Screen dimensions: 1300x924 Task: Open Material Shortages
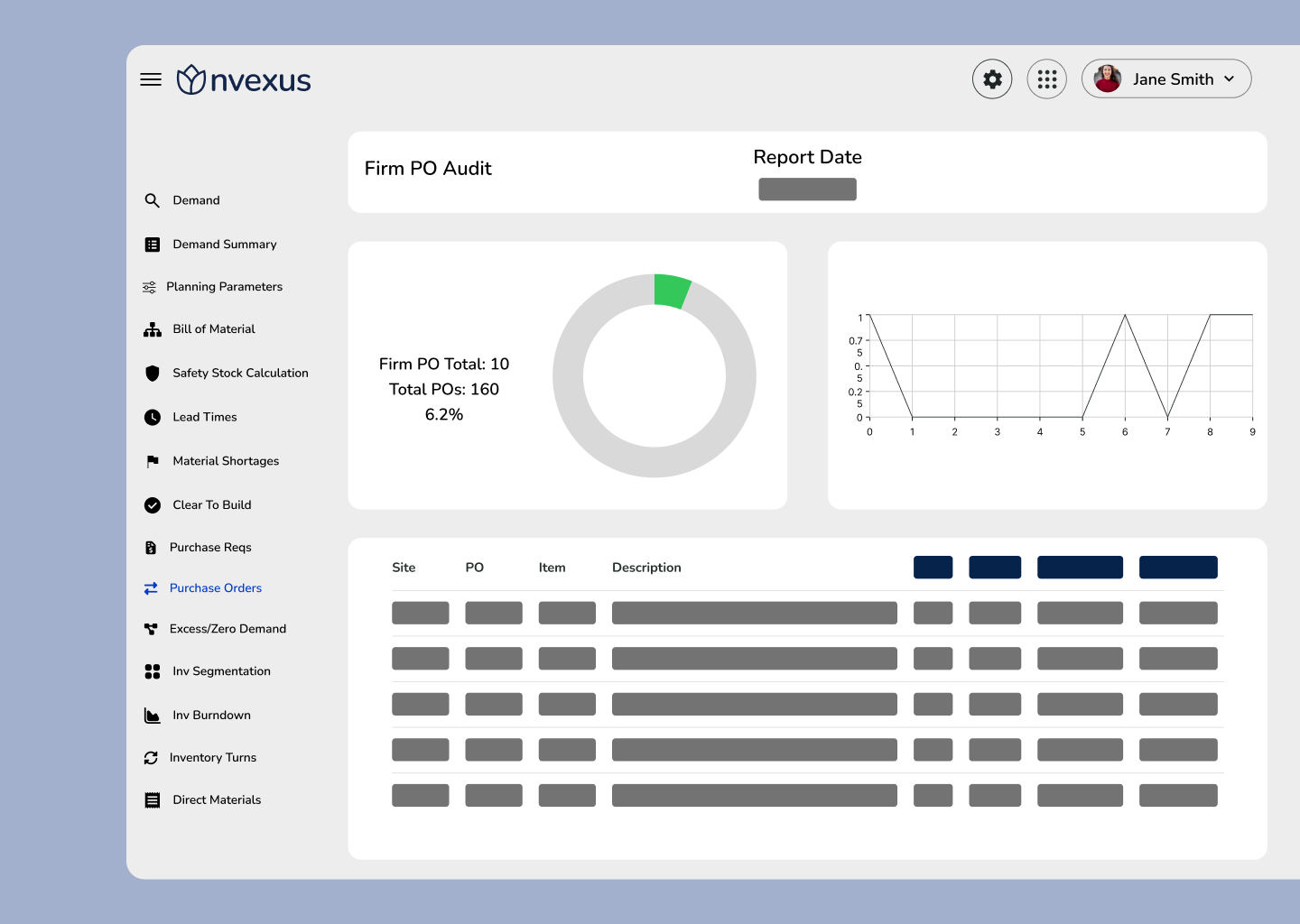(226, 461)
